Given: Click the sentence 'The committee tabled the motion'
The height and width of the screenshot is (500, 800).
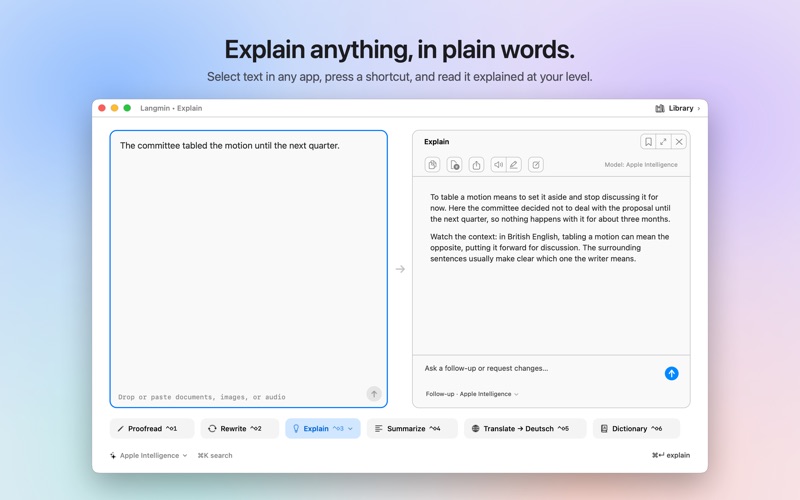Looking at the screenshot, I should tap(230, 146).
